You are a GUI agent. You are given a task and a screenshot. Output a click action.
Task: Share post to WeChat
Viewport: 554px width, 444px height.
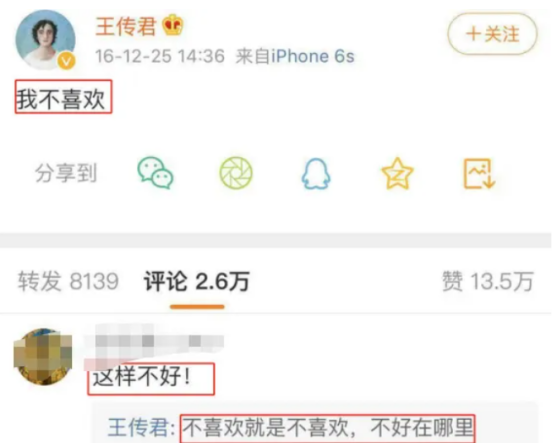click(x=155, y=173)
